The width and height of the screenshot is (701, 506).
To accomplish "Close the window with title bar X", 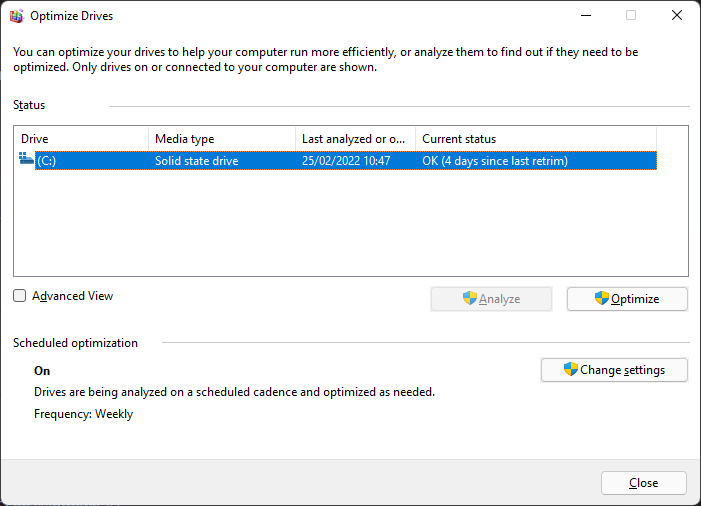I will click(x=676, y=15).
